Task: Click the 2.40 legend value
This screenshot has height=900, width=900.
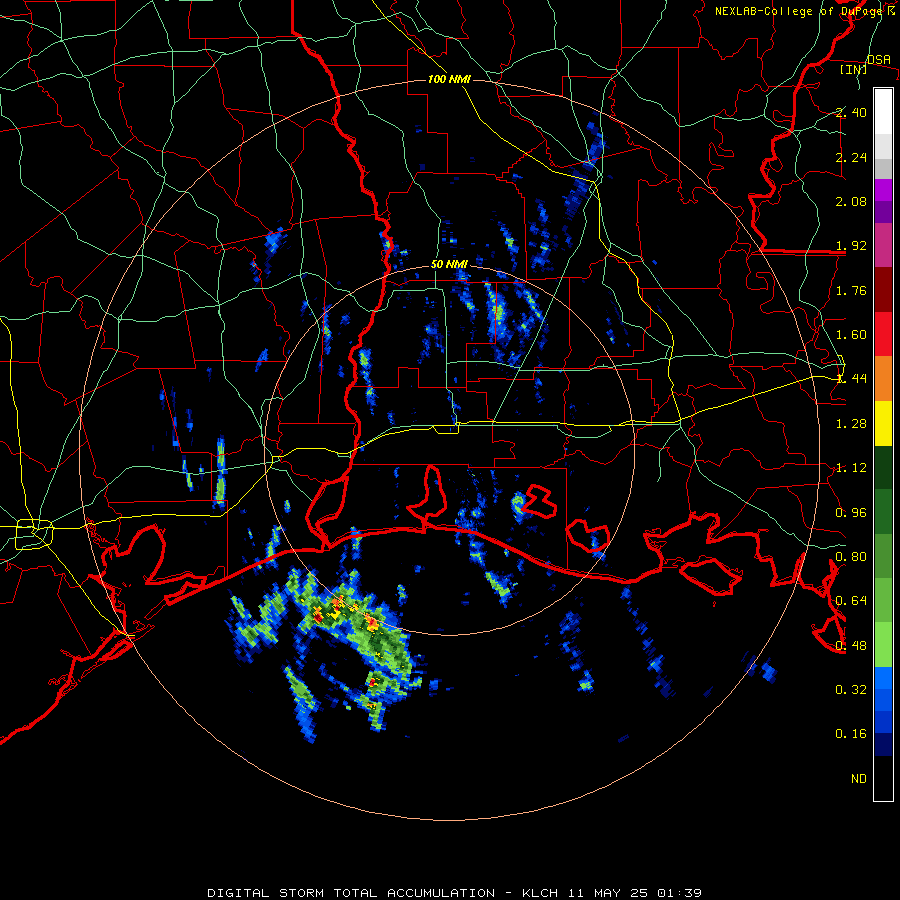Action: pos(851,112)
